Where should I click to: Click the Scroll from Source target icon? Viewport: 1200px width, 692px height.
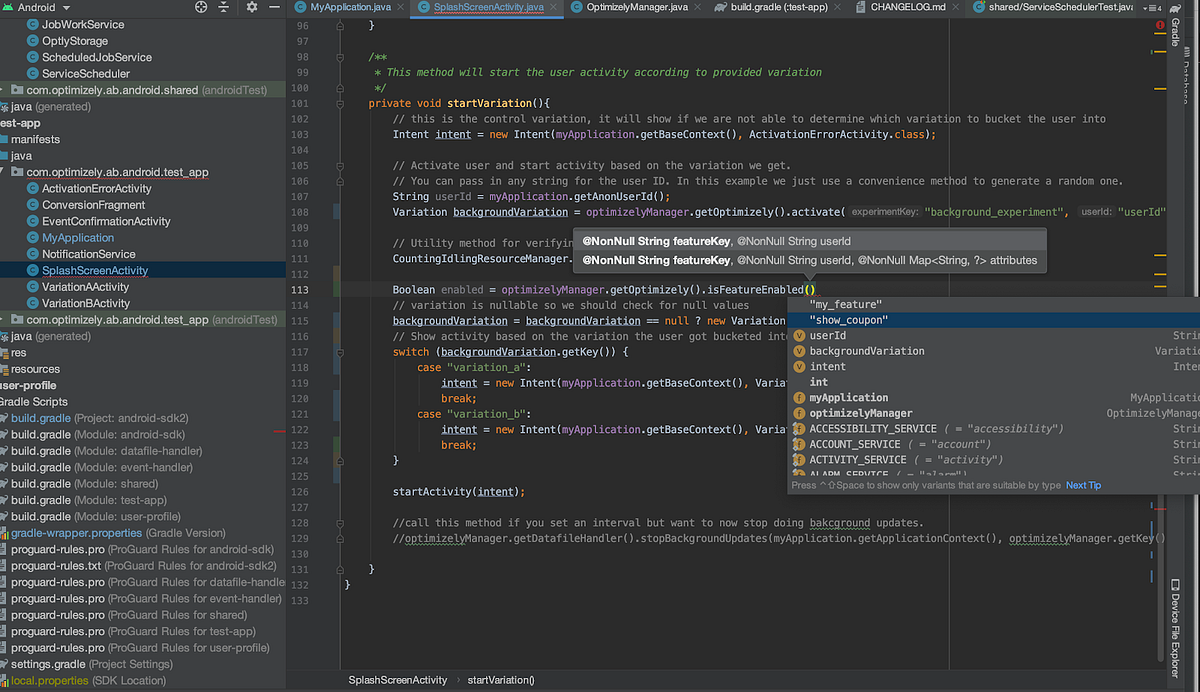[200, 7]
